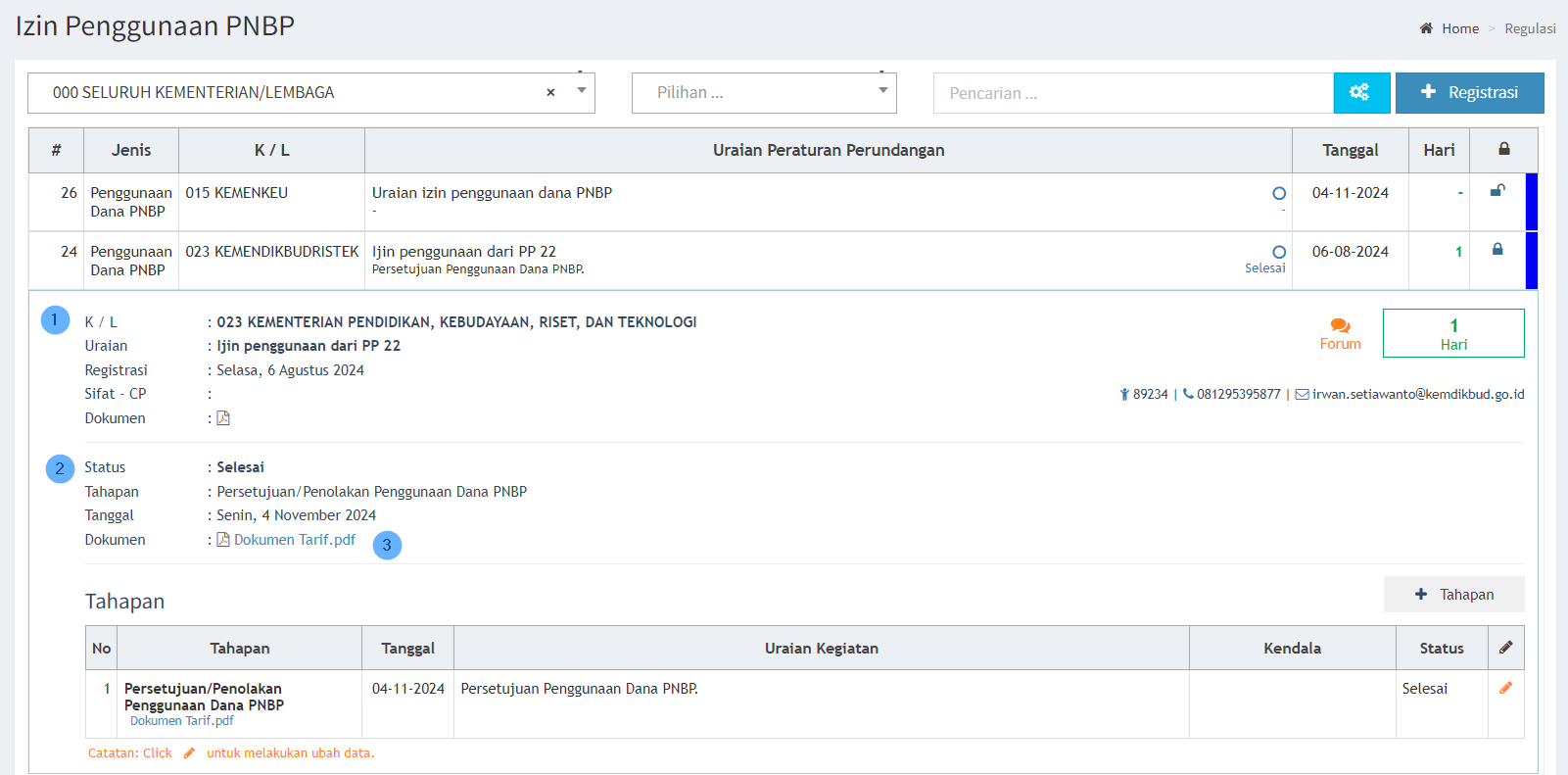Click the Regulasi breadcrumb item

click(x=1530, y=28)
